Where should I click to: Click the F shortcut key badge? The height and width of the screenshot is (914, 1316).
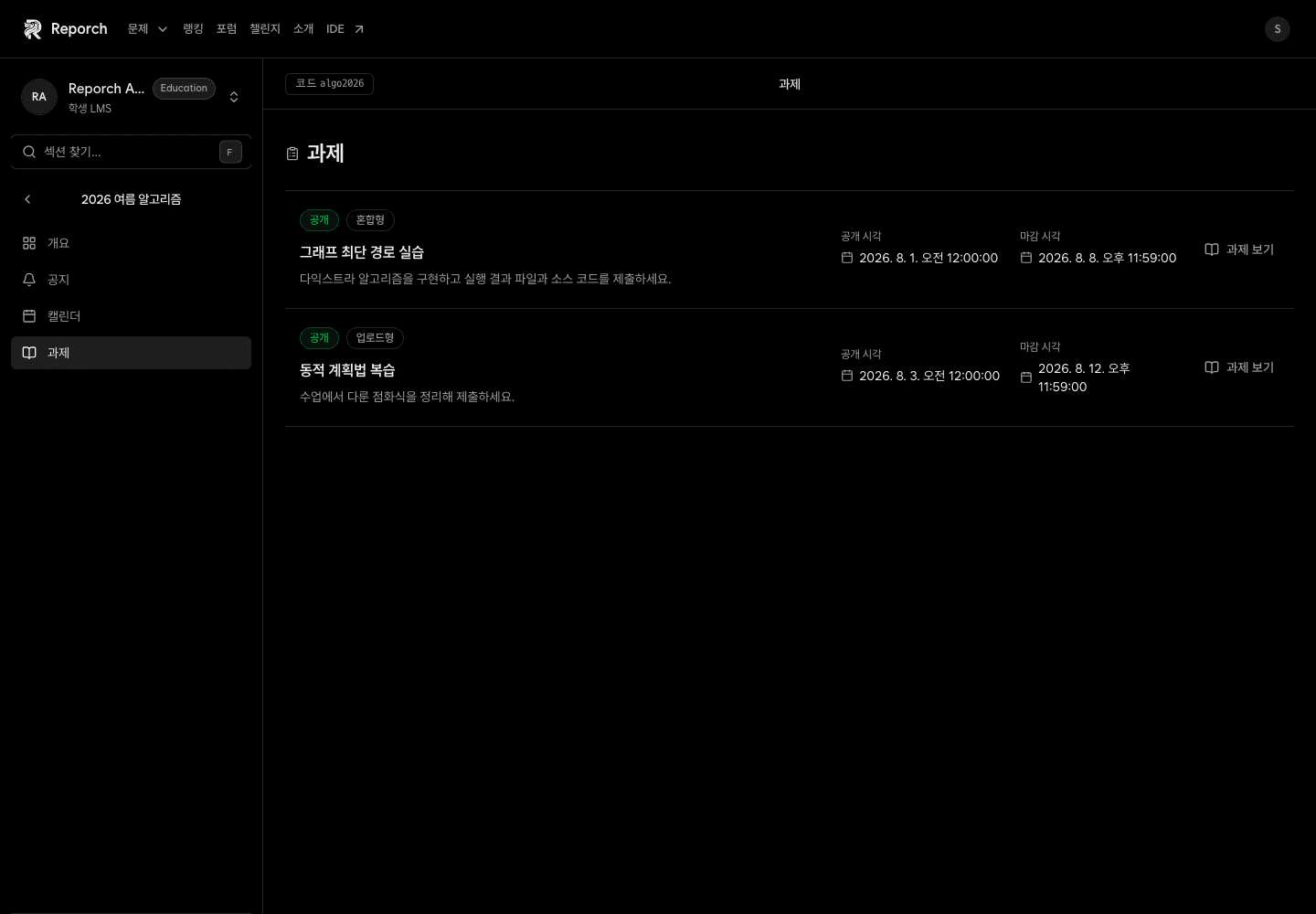pos(230,152)
